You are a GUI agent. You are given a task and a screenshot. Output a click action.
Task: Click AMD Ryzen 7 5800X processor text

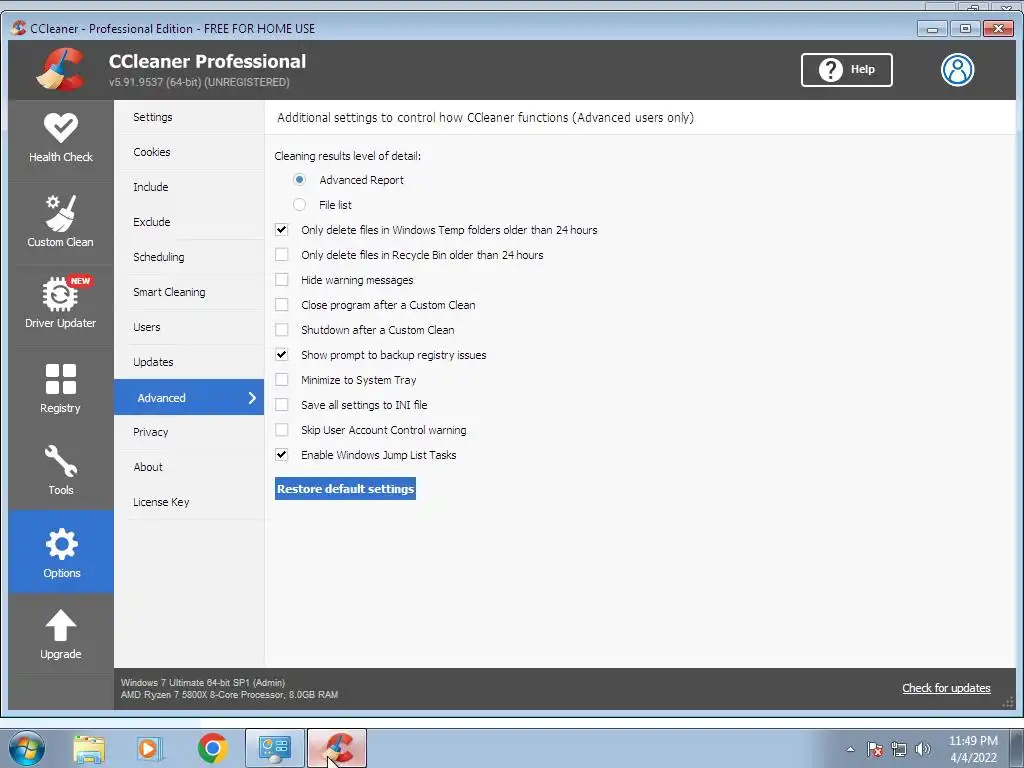[x=229, y=695]
